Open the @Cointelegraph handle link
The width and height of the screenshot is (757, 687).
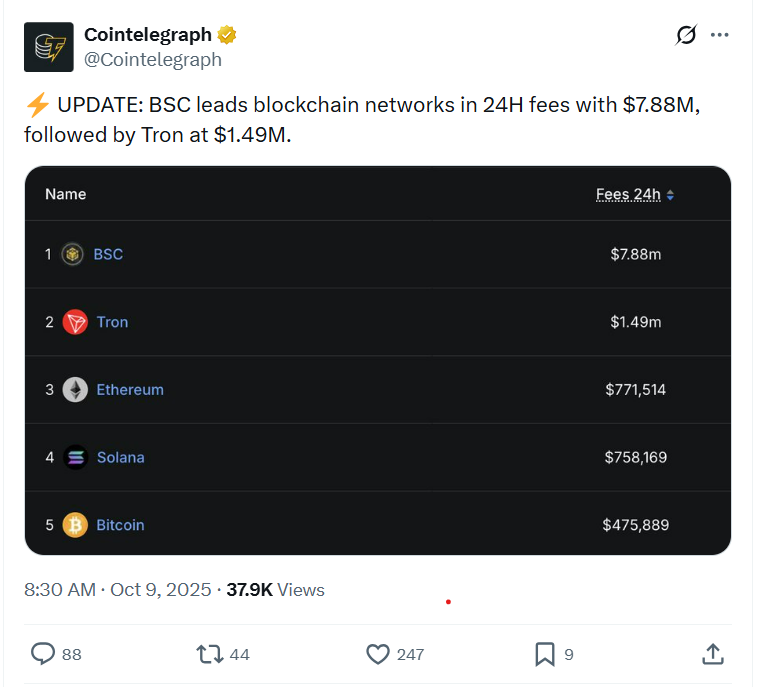point(153,59)
